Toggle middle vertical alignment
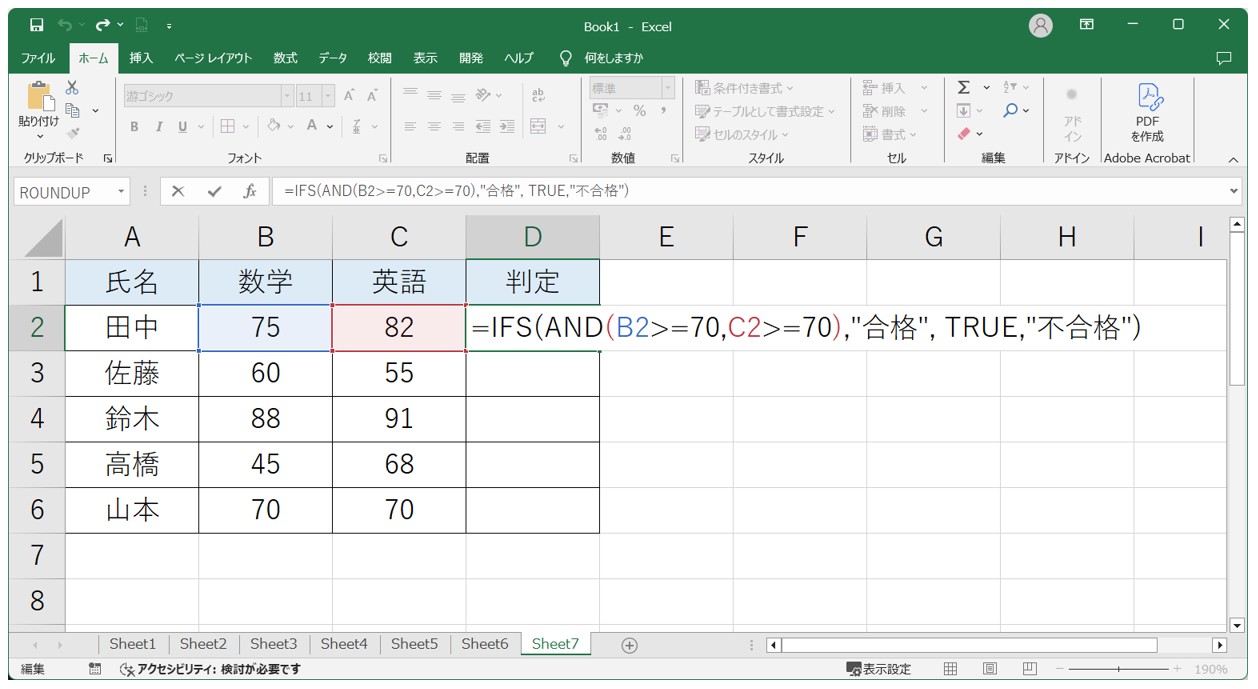Screen dimensions: 1258x689 pos(434,95)
